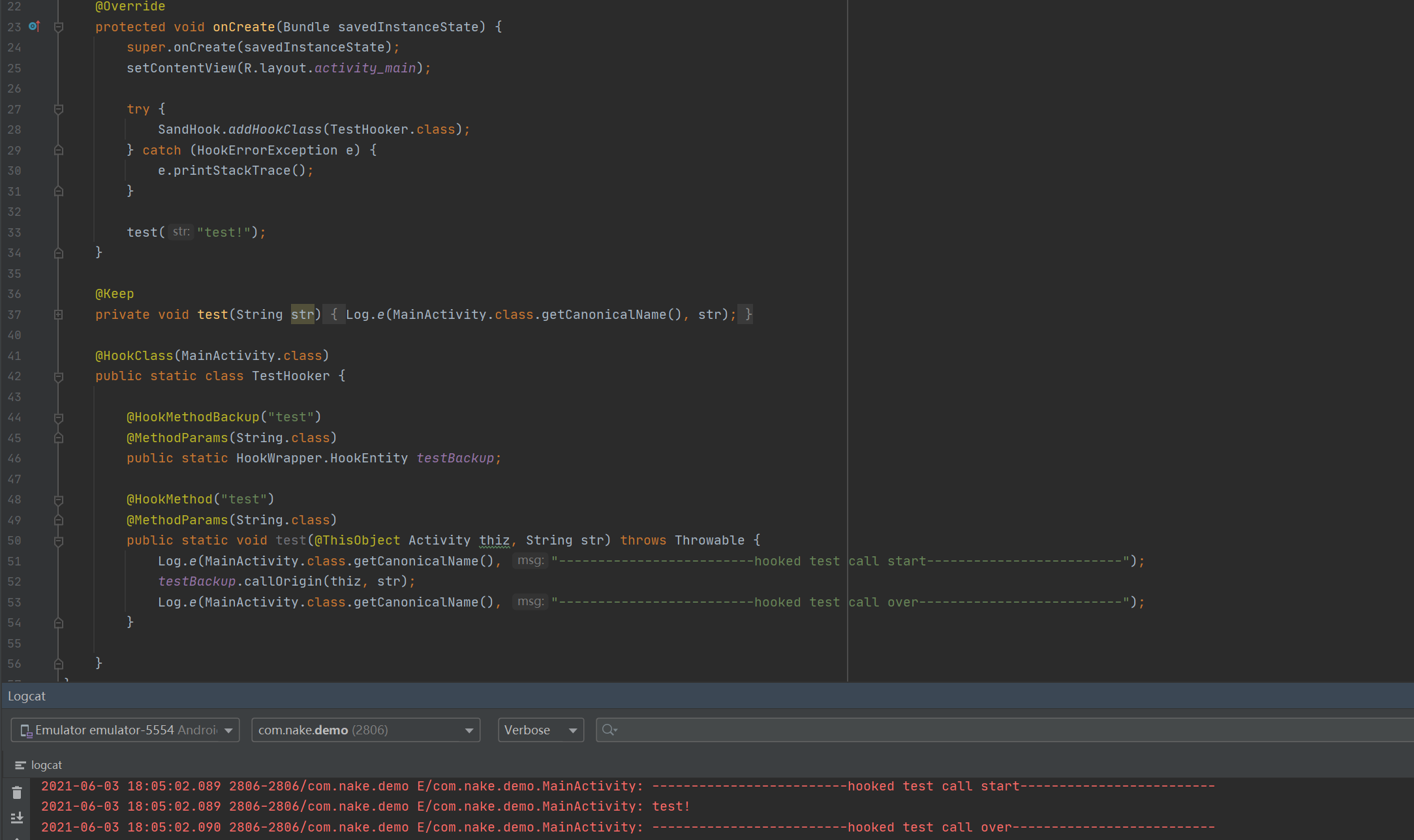Viewport: 1414px width, 840px height.
Task: Open the Emulator emulator-5554 device dropdown
Action: pyautogui.click(x=125, y=730)
